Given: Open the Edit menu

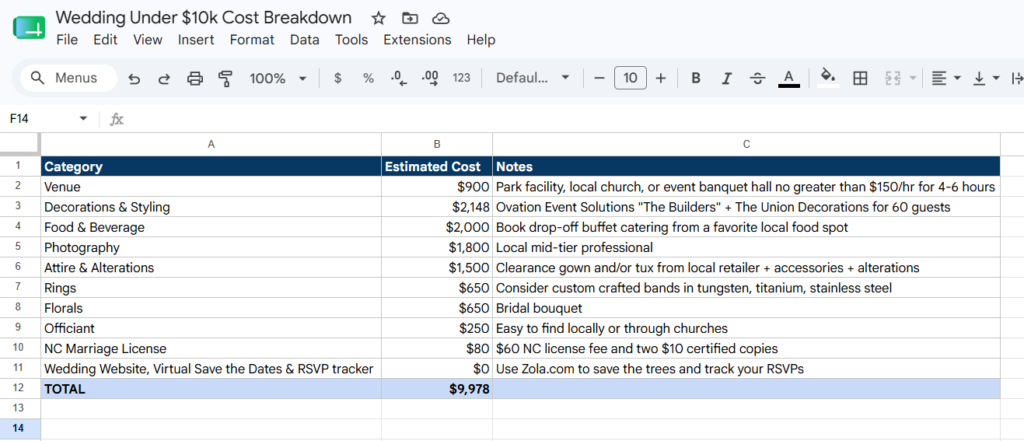Looking at the screenshot, I should click(105, 40).
